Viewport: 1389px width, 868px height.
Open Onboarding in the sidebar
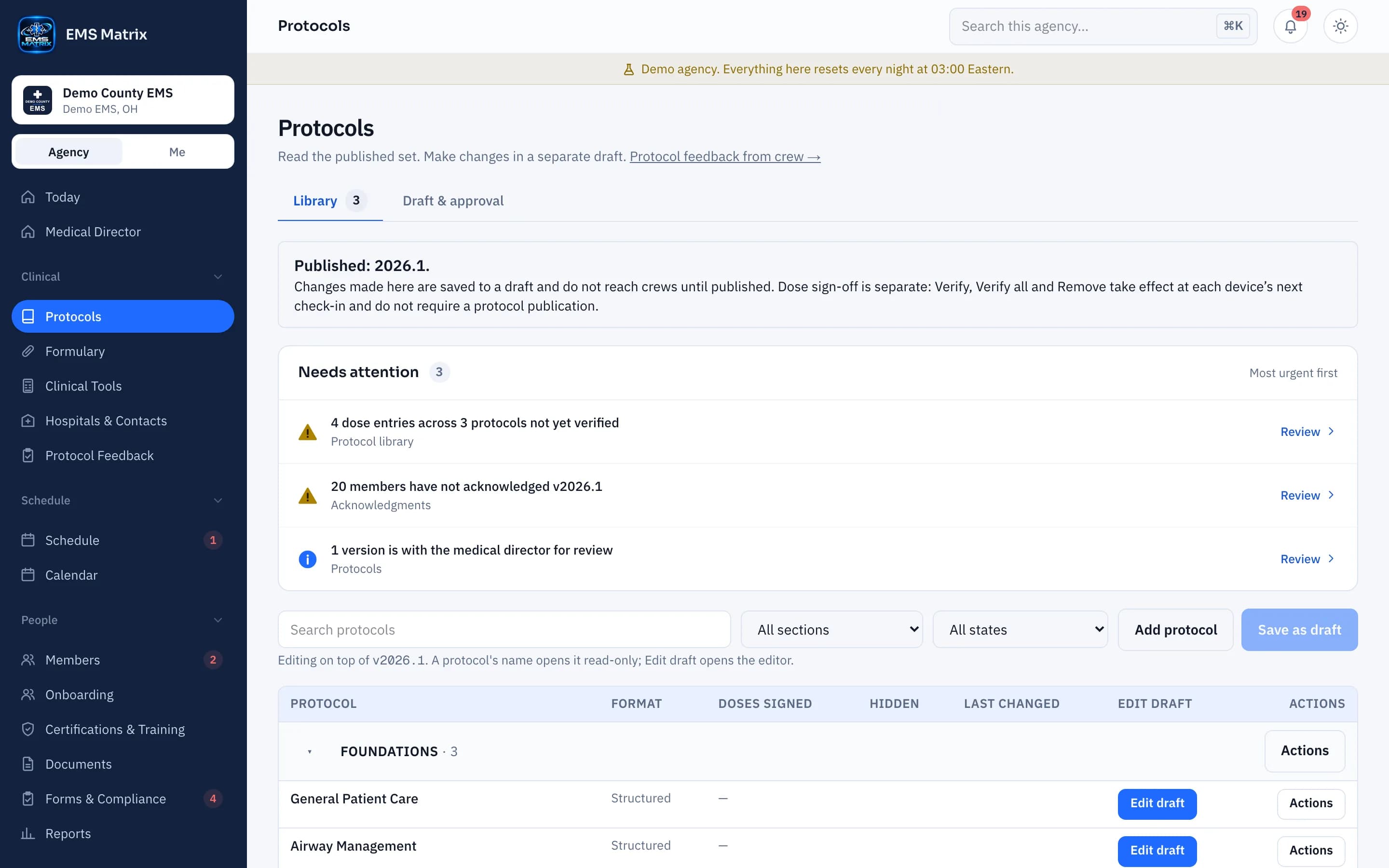(122, 694)
